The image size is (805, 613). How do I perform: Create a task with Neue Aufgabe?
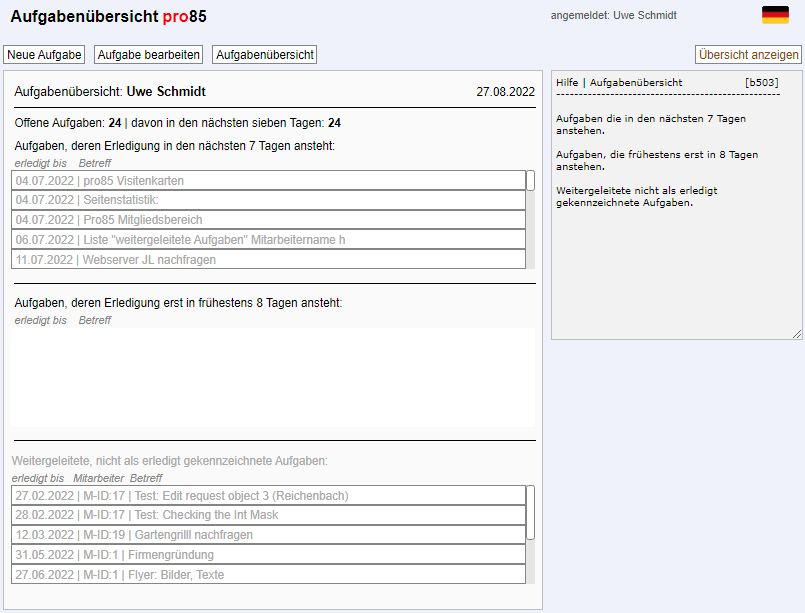[44, 55]
